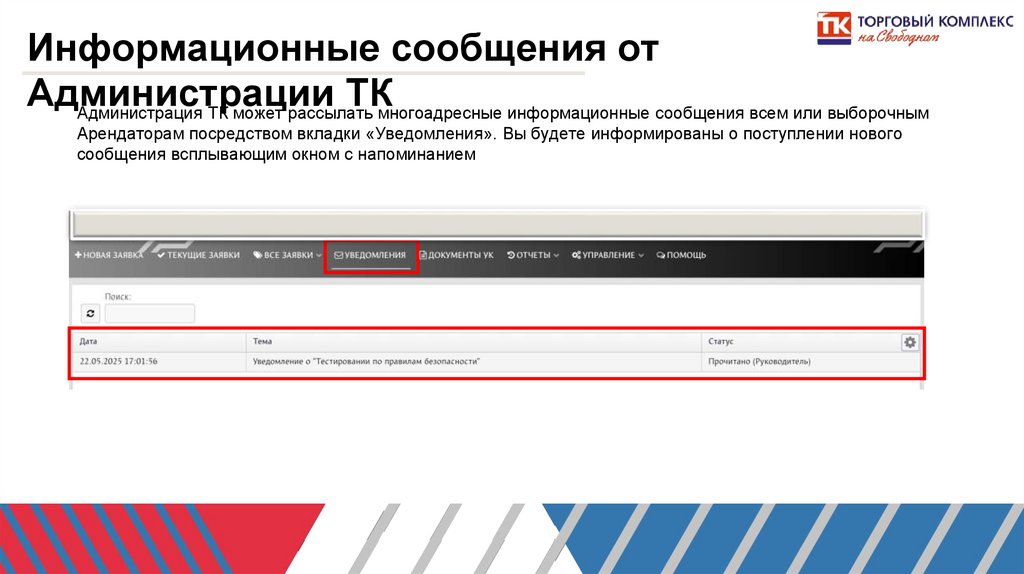
Task: Open the Документы УК section
Action: (x=456, y=255)
